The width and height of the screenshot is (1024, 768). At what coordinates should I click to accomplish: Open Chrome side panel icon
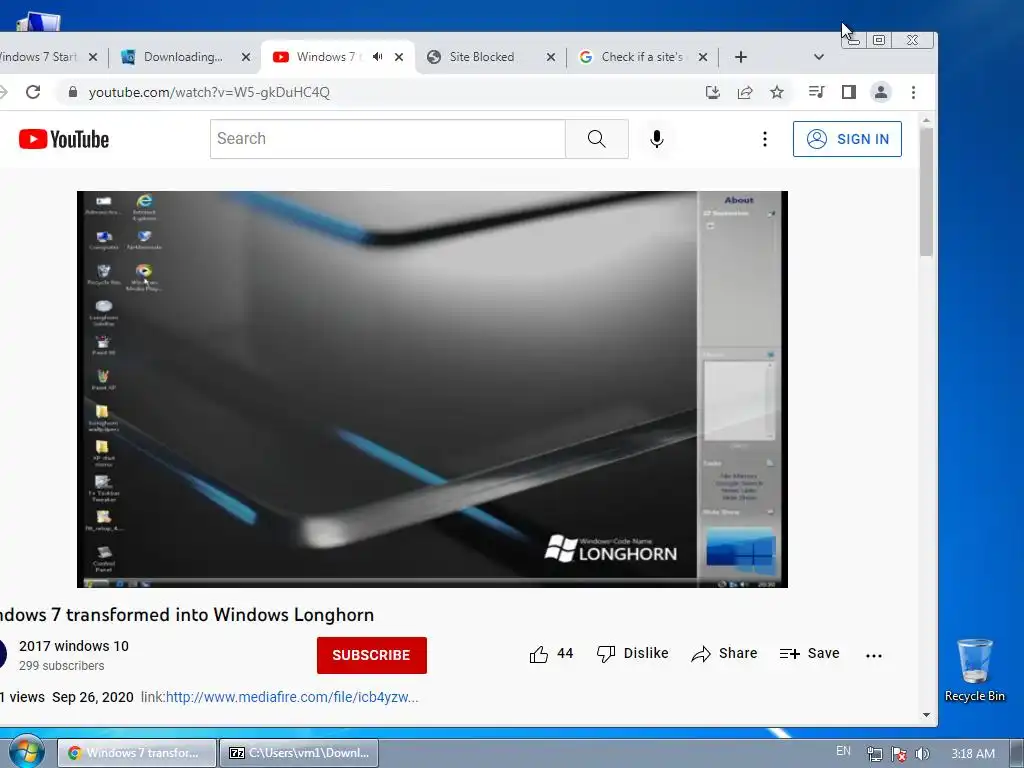tap(848, 92)
